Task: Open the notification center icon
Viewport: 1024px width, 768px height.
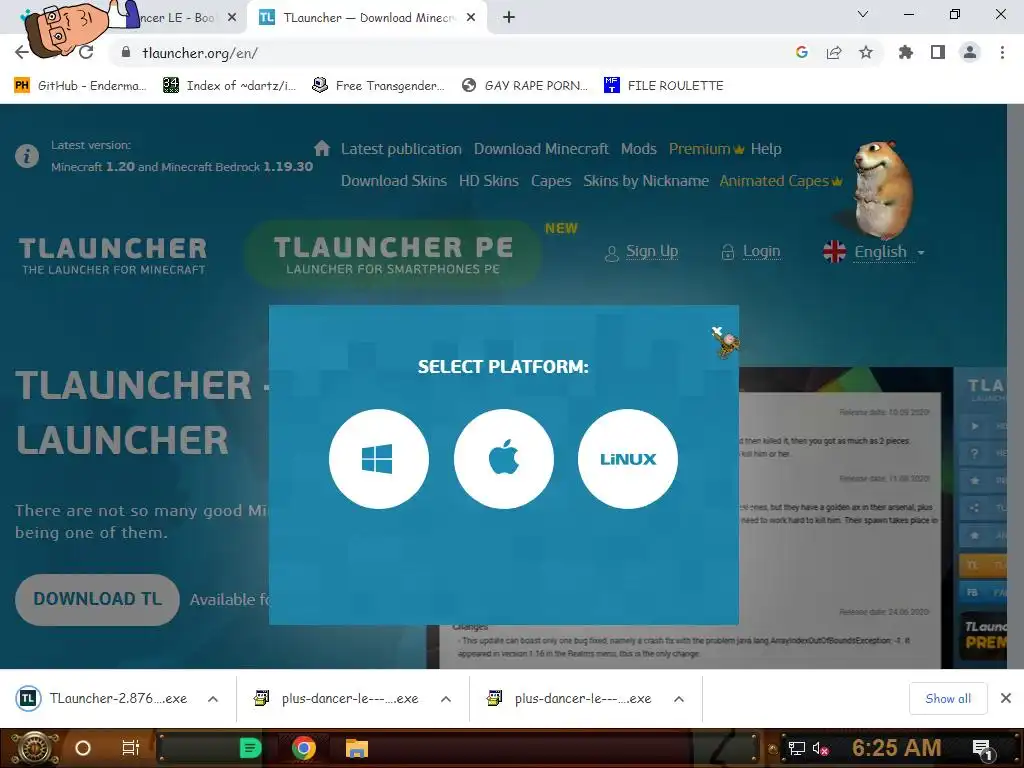Action: pyautogui.click(x=982, y=750)
